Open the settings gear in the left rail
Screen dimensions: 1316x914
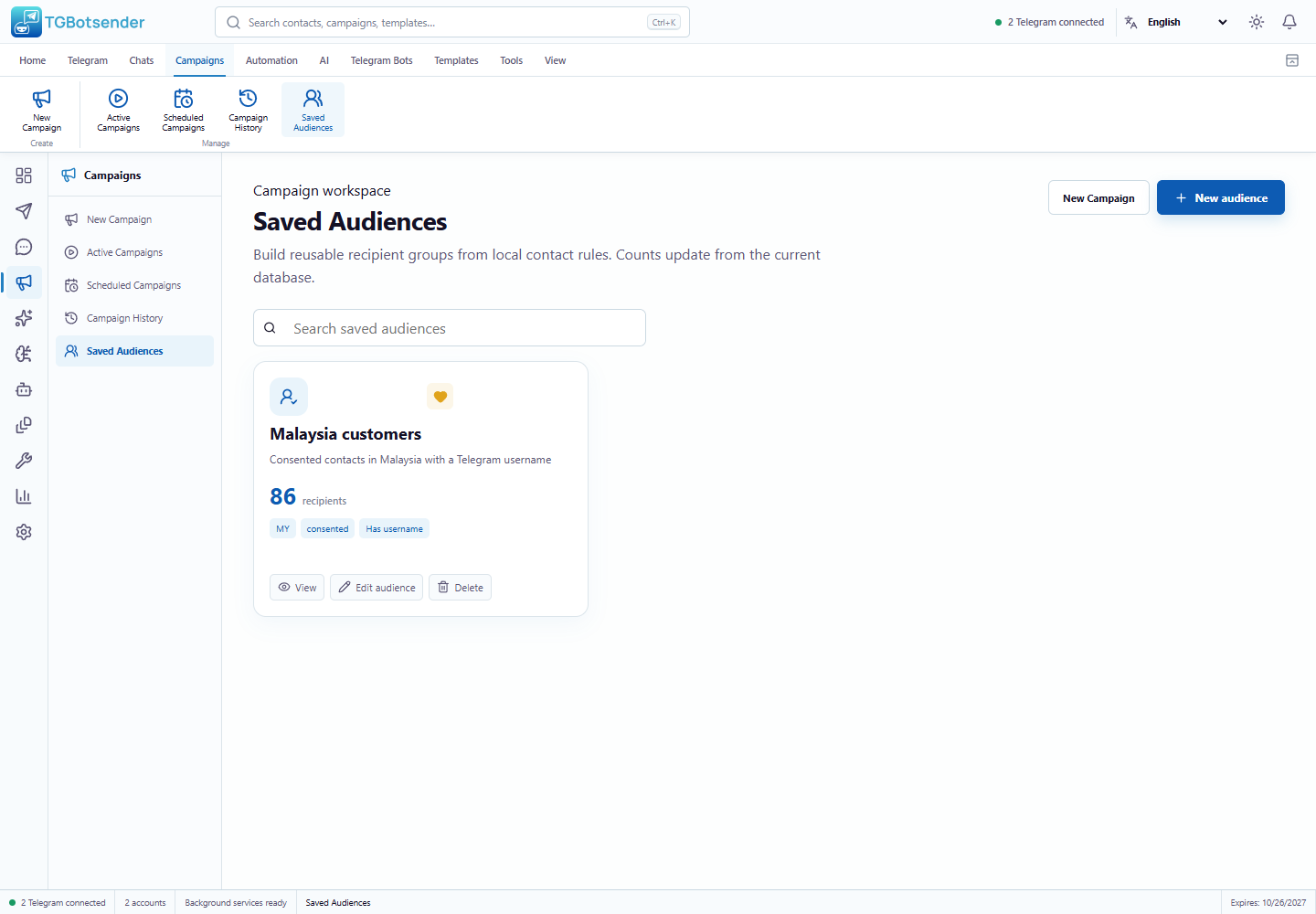[x=24, y=532]
